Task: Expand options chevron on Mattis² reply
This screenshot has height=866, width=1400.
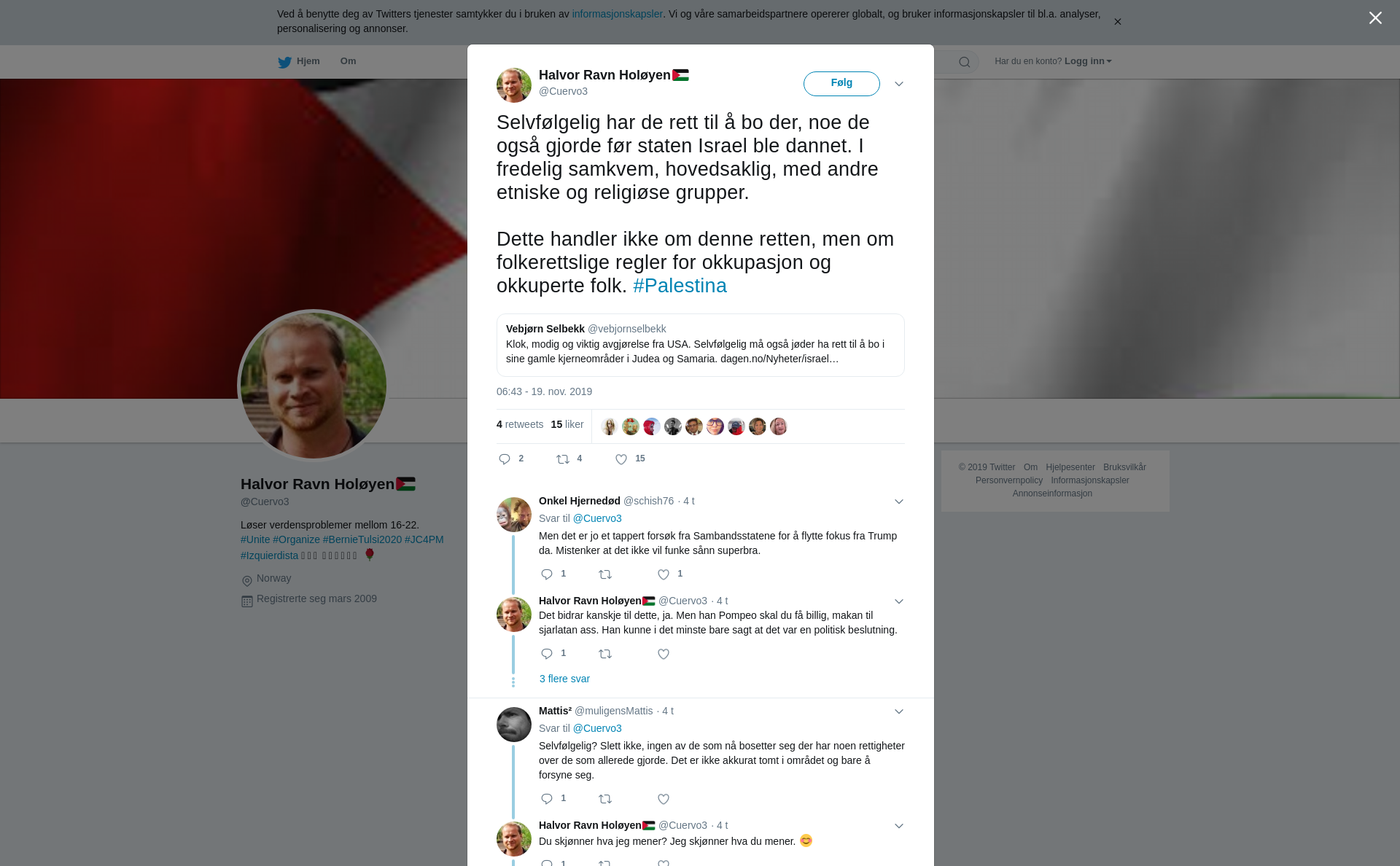Action: (x=899, y=711)
